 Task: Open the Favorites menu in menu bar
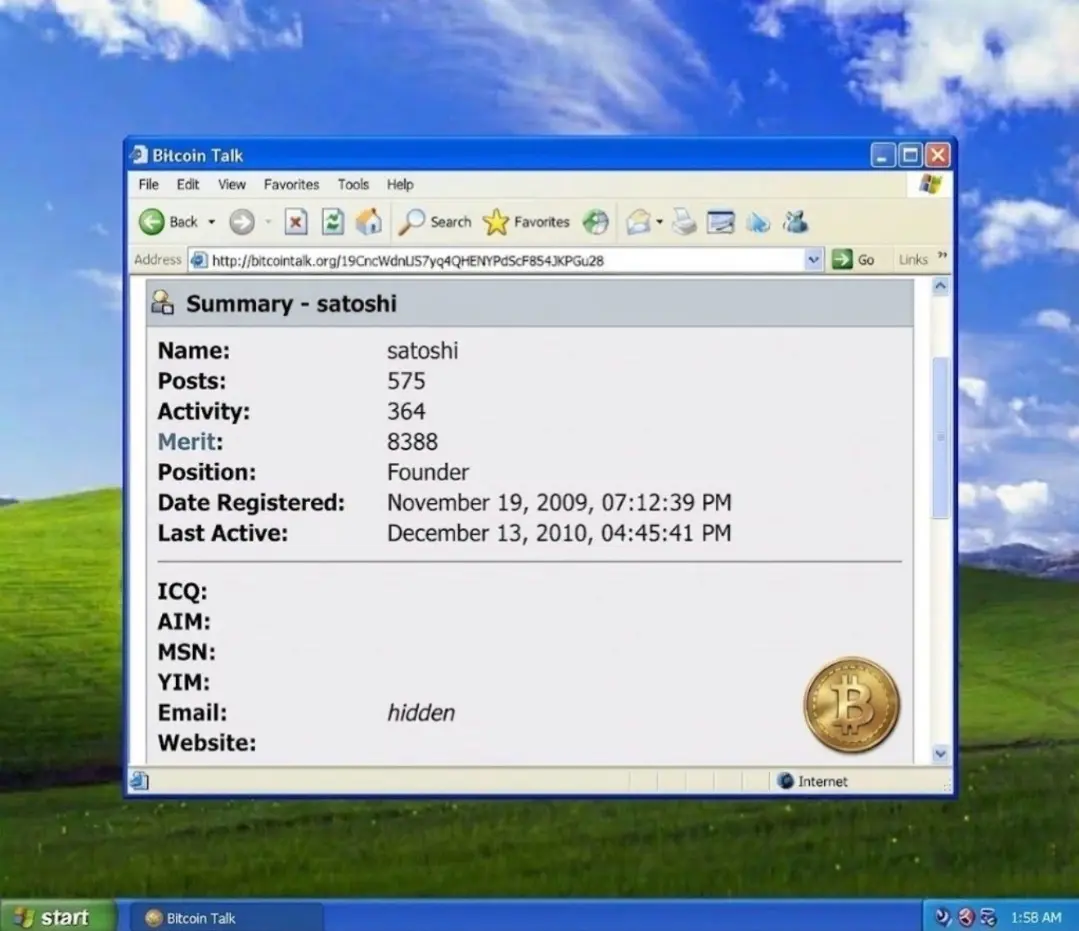tap(291, 185)
